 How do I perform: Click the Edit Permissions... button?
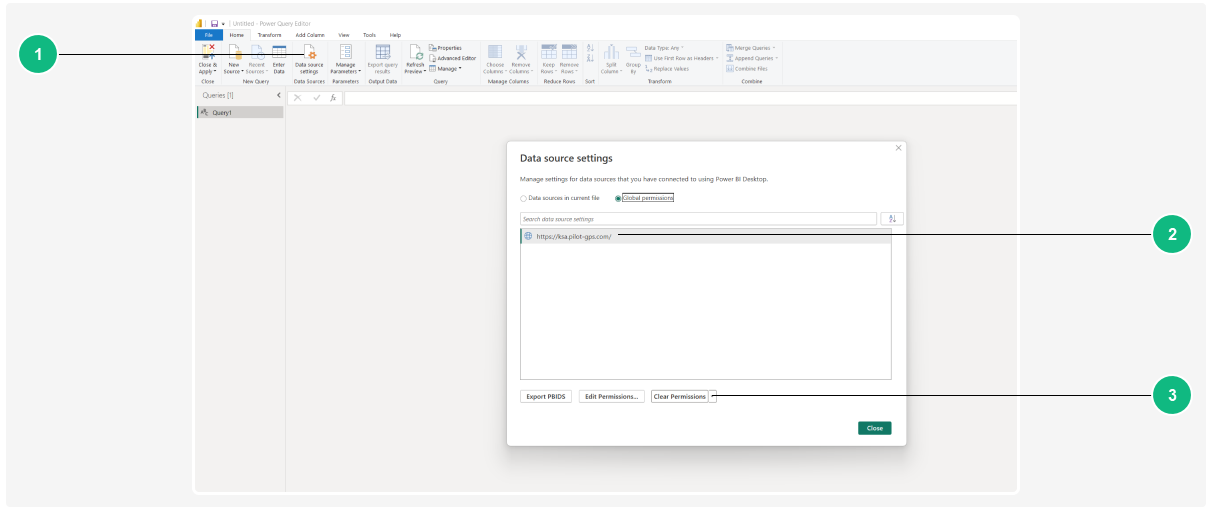(x=611, y=397)
